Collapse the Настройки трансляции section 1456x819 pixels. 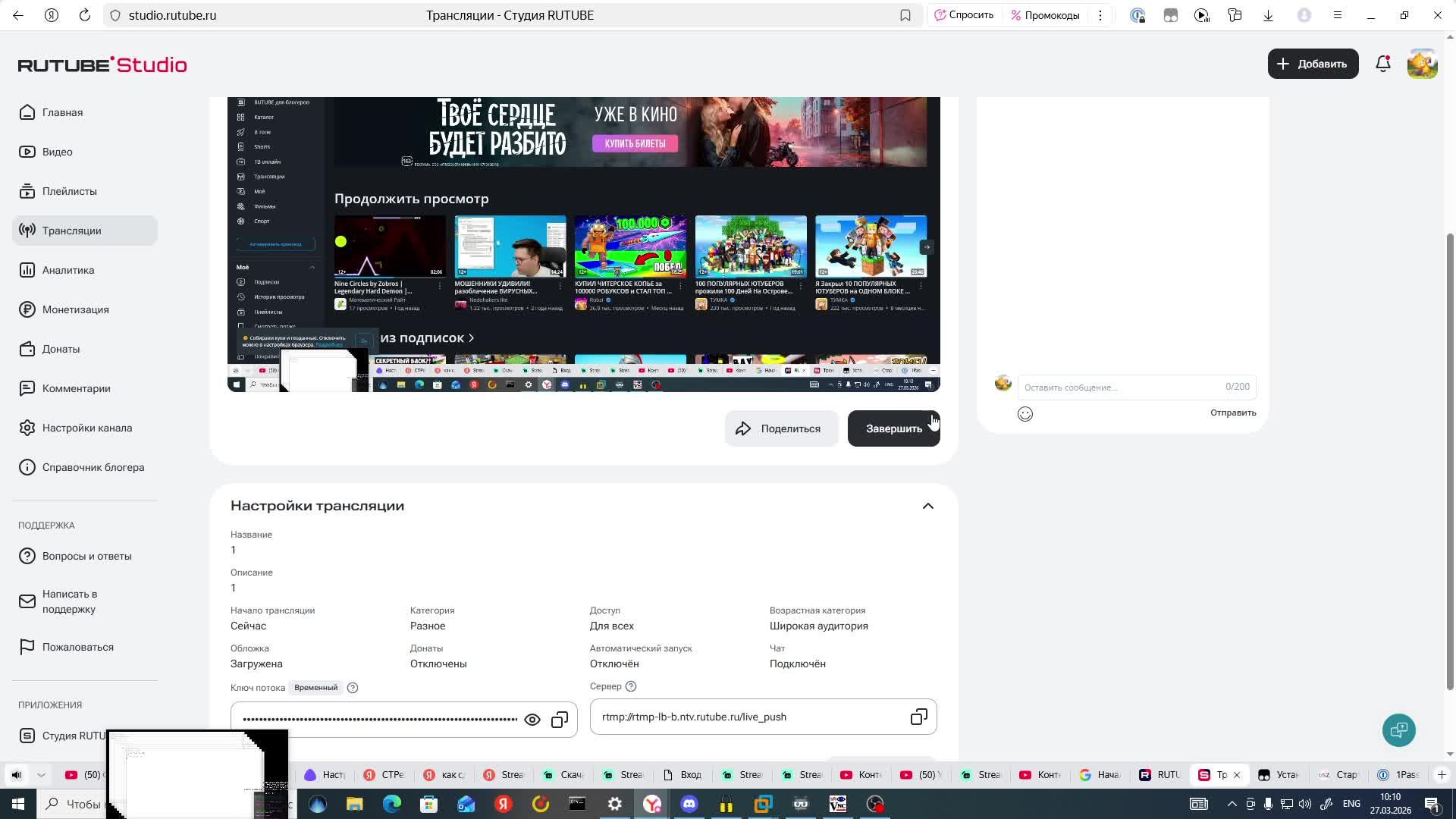[927, 507]
